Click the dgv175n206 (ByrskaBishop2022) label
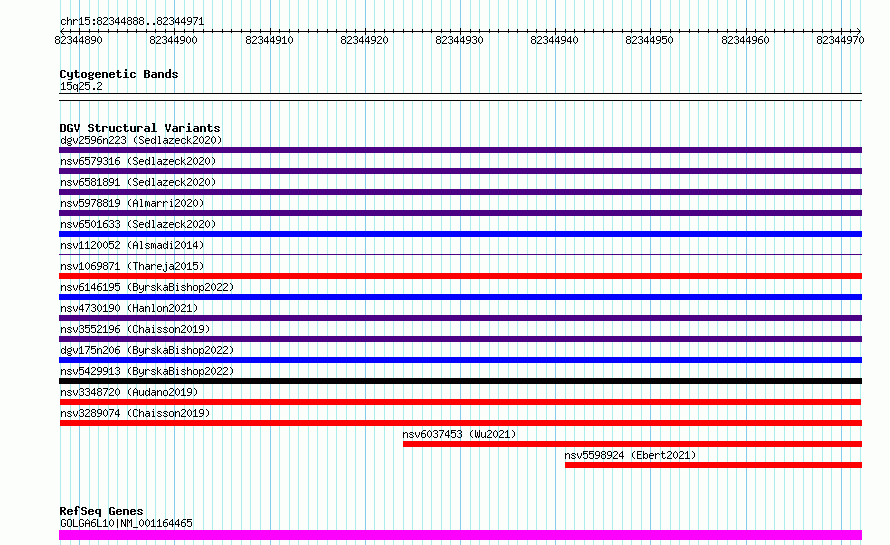The width and height of the screenshot is (890, 545). [x=147, y=350]
